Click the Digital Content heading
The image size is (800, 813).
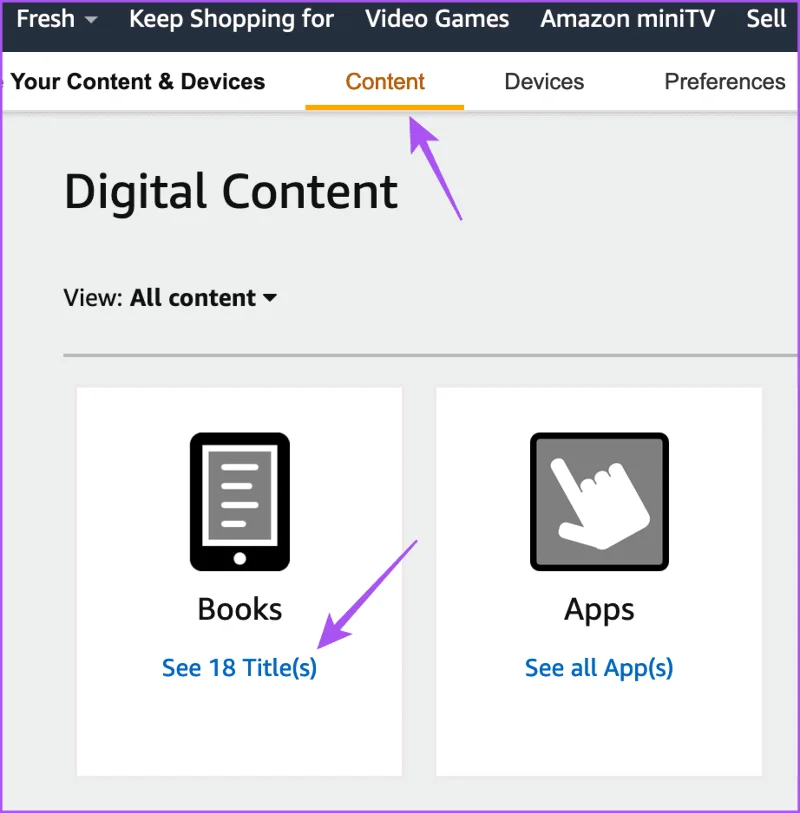click(x=231, y=193)
